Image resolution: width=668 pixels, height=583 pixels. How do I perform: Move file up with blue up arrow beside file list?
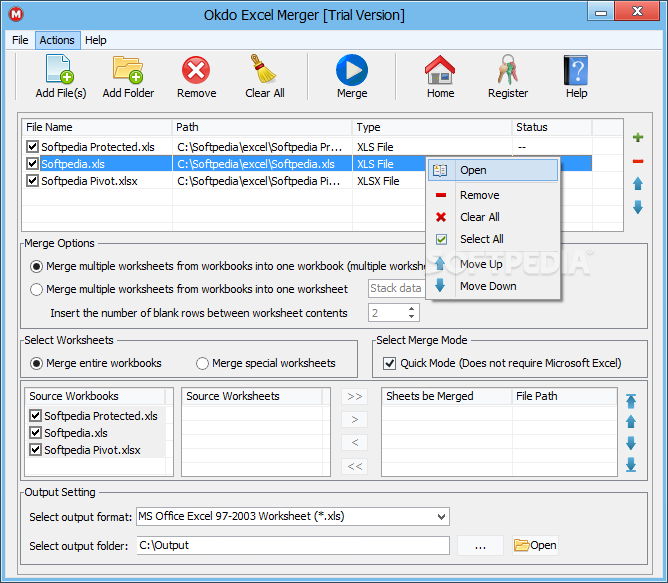click(x=638, y=184)
